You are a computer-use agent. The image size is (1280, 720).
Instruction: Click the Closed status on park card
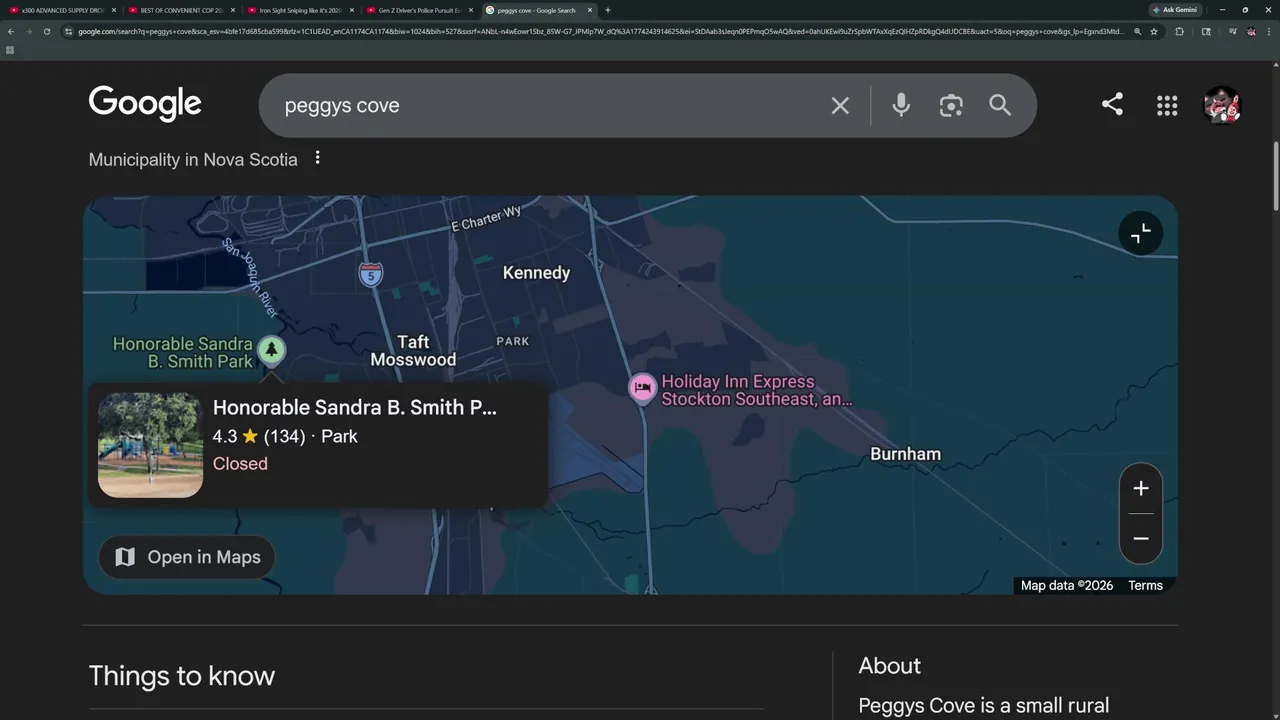240,464
